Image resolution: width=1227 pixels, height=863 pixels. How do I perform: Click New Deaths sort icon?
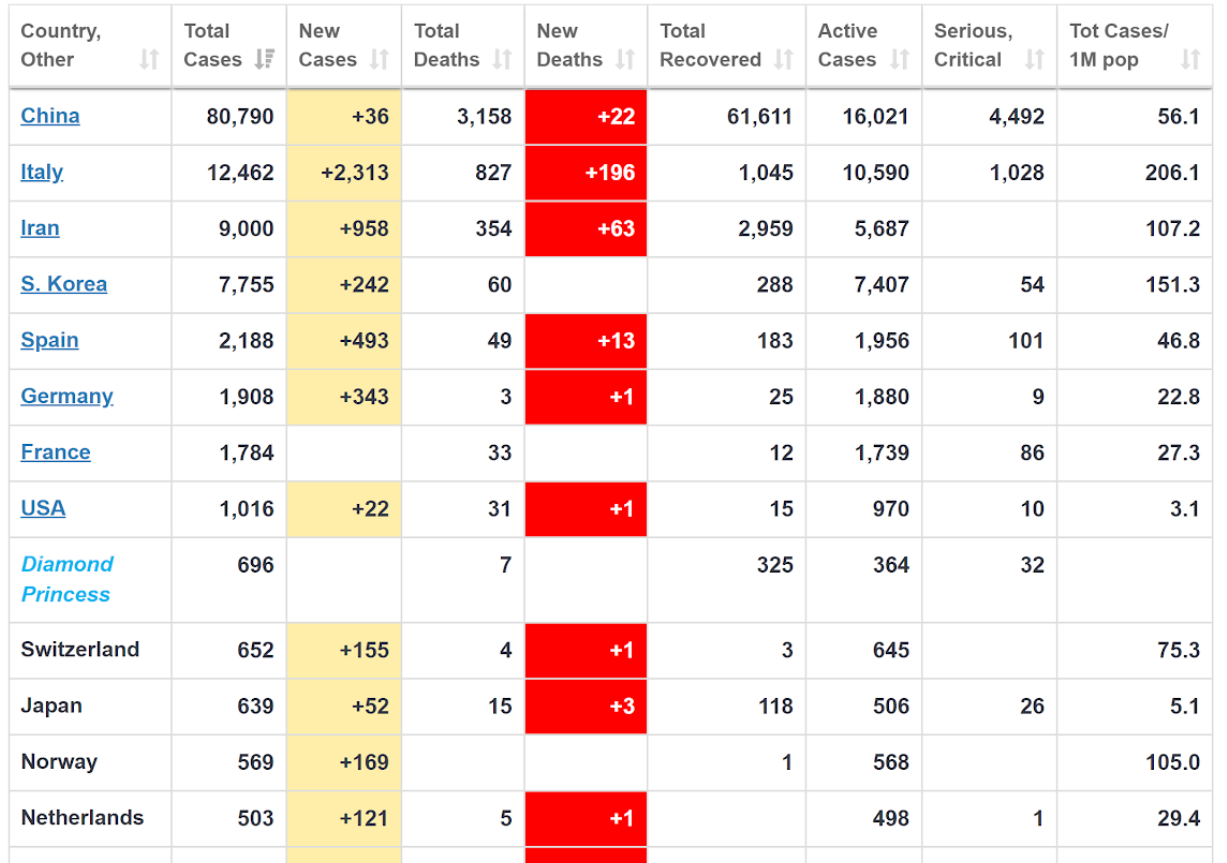[x=625, y=60]
